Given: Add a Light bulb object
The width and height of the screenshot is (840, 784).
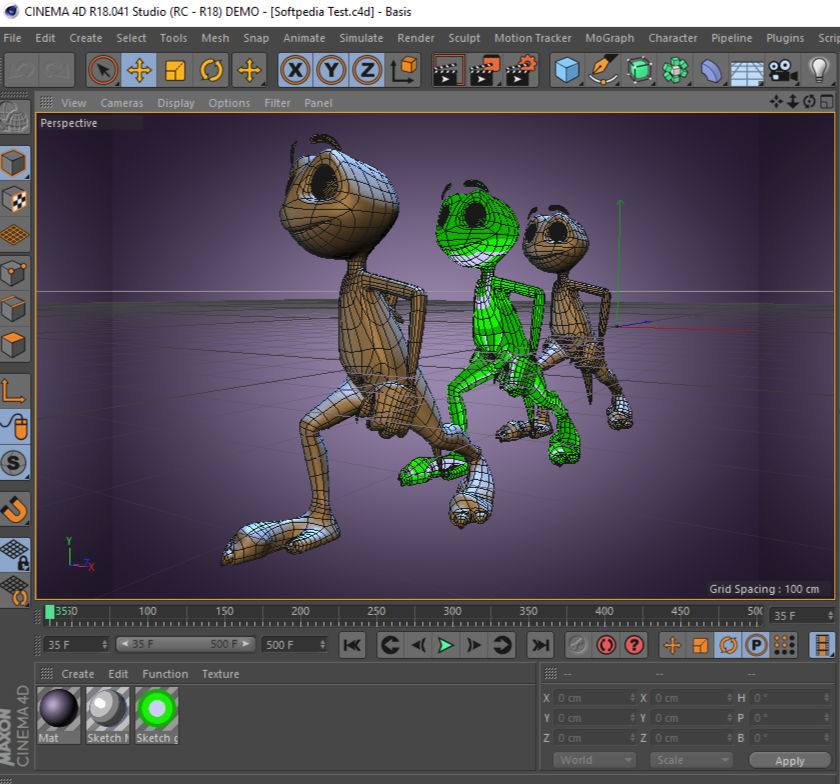Looking at the screenshot, I should (x=819, y=70).
